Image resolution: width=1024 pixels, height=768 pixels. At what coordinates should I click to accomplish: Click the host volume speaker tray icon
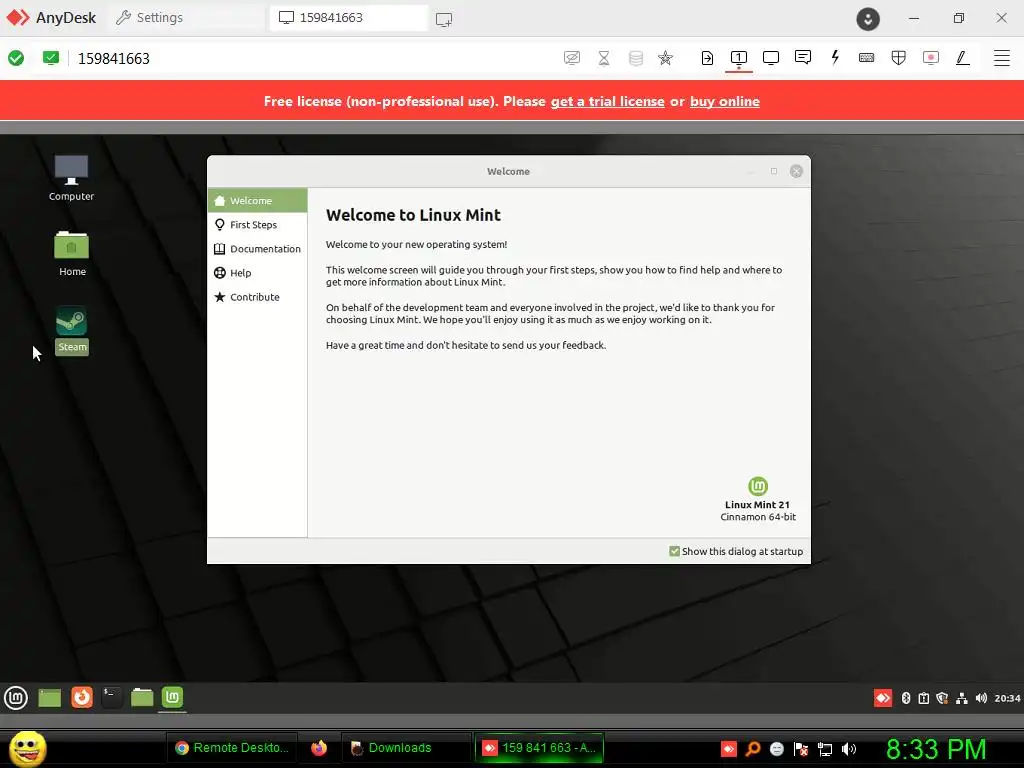(x=849, y=748)
